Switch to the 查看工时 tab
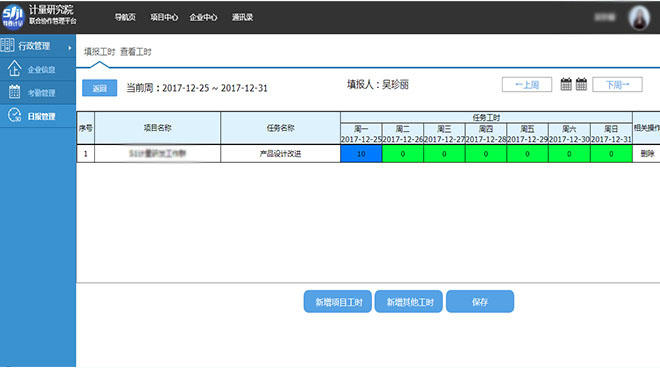Image resolution: width=660 pixels, height=368 pixels. point(136,52)
